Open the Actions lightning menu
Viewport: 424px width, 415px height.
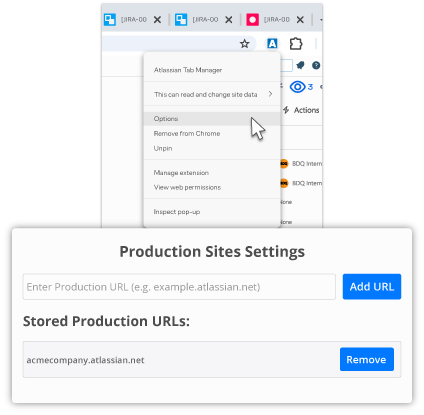(301, 110)
